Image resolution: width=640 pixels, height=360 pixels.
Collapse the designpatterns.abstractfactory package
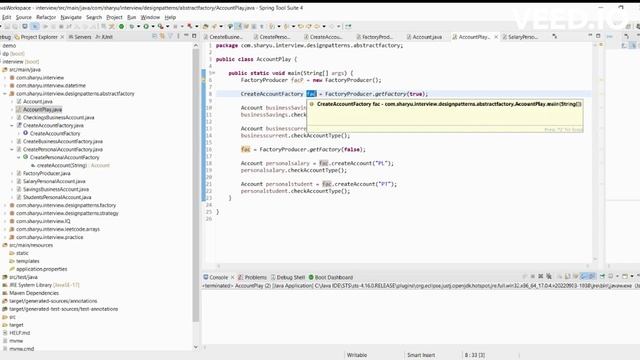pos(5,93)
